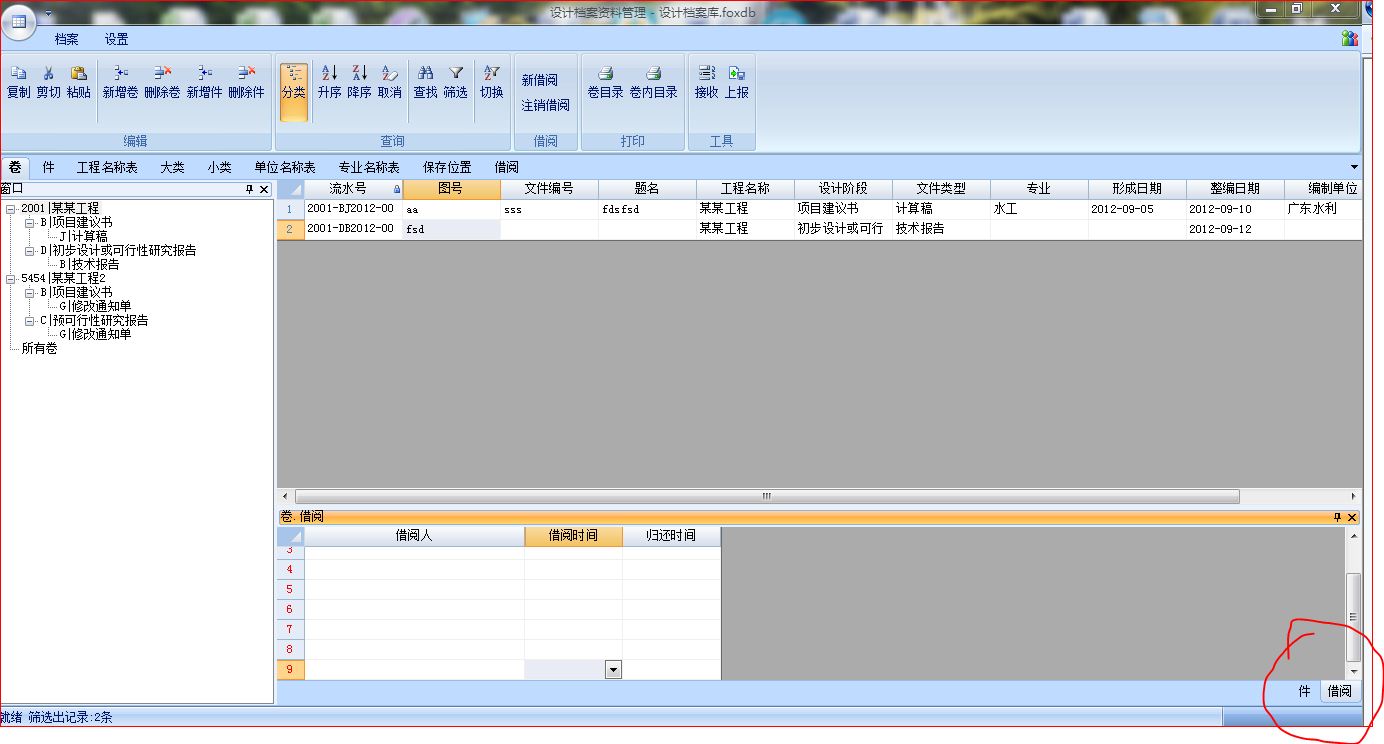Sort ascending with the 升序 icon

click(x=329, y=74)
